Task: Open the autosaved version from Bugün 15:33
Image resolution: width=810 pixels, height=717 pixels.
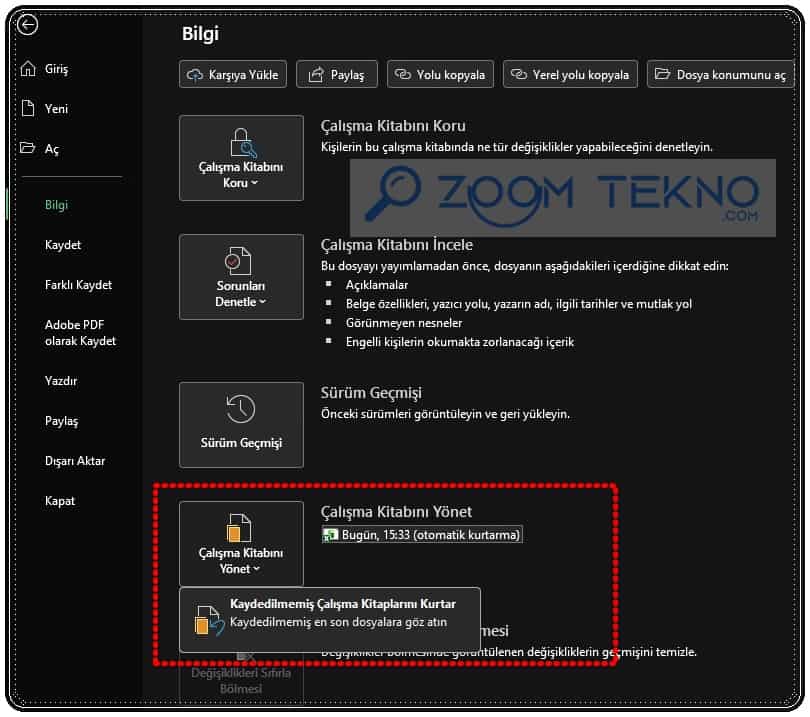Action: tap(422, 535)
